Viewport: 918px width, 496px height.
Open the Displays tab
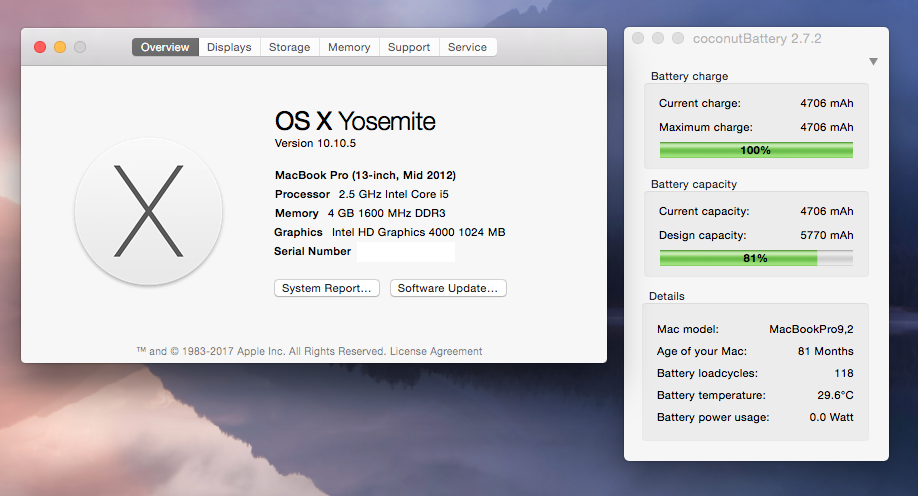click(229, 47)
